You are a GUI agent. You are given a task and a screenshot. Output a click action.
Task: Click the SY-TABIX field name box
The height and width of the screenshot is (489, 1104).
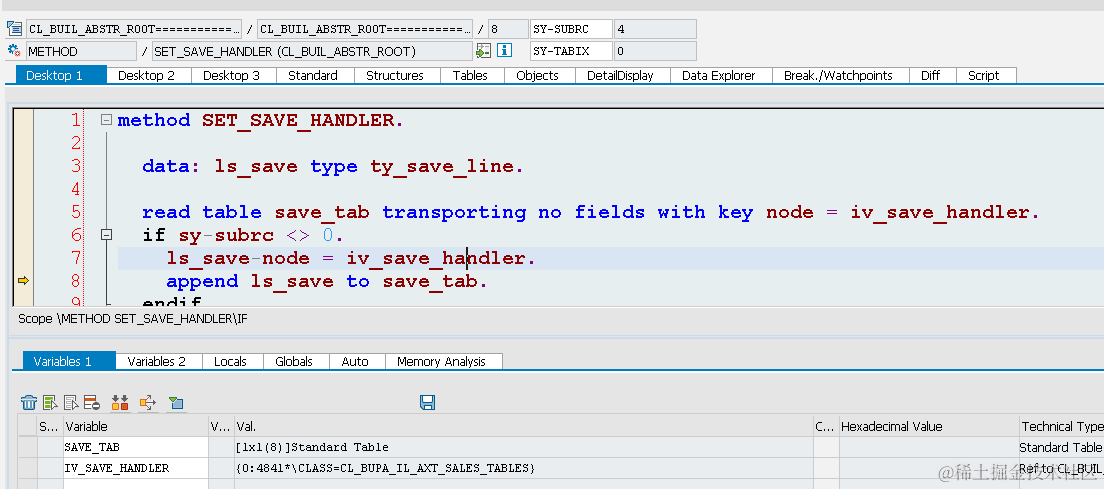[x=571, y=51]
